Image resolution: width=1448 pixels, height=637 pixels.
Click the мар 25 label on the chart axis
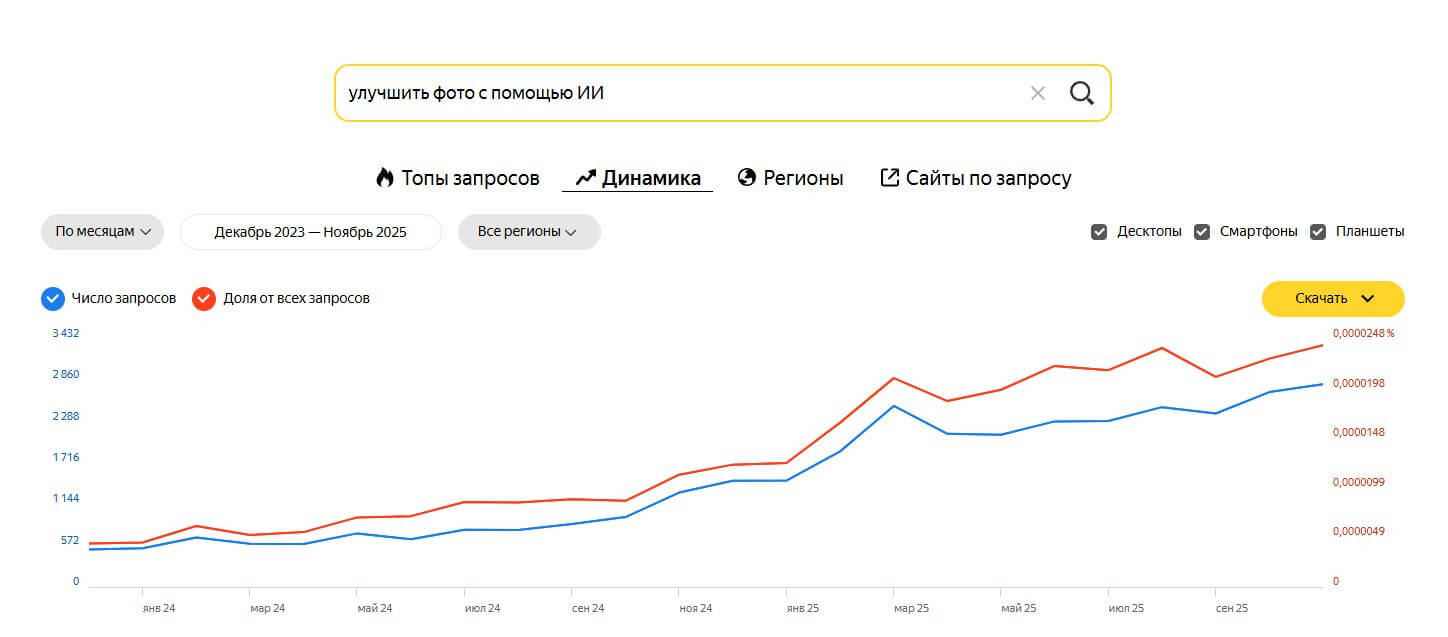(911, 608)
